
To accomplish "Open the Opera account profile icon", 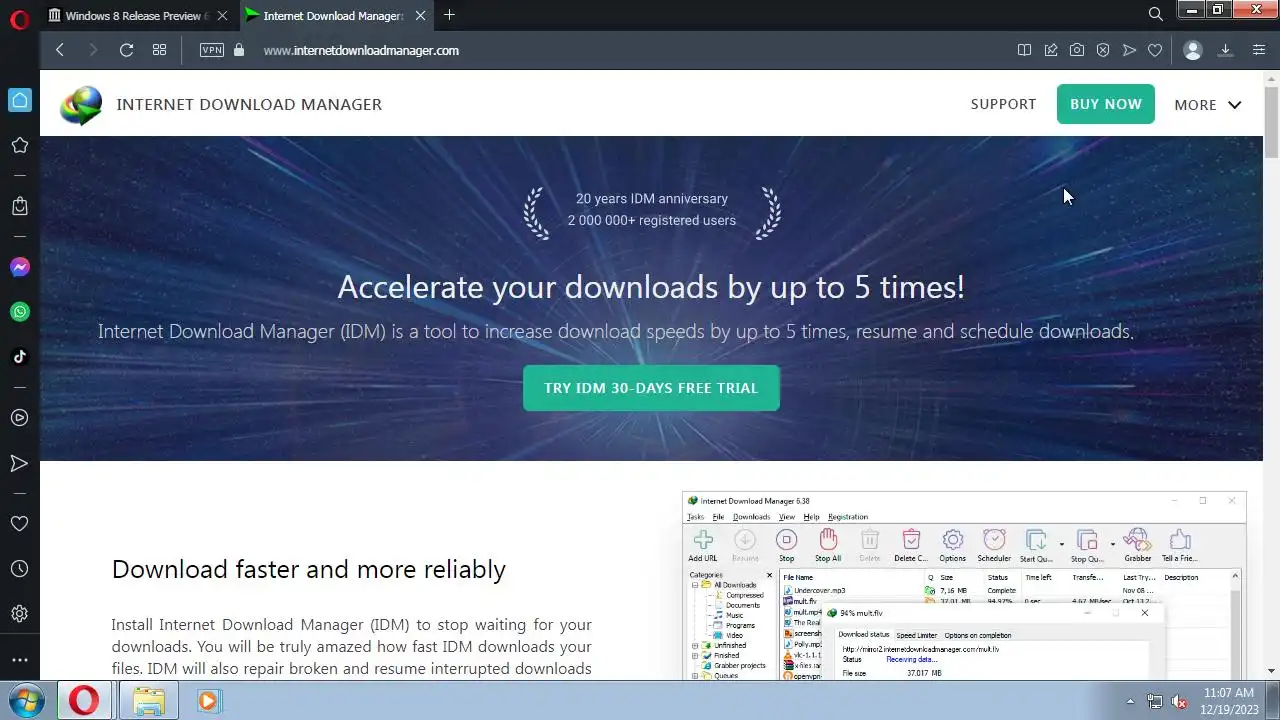I will tap(1192, 50).
